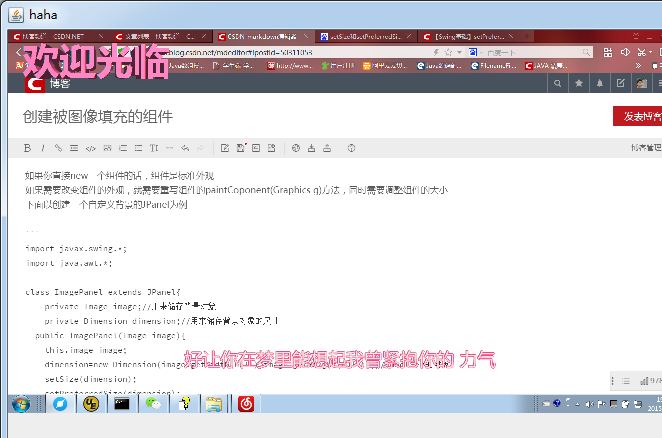Click the globe icon in the editor toolbar
The image size is (662, 438).
[296, 148]
